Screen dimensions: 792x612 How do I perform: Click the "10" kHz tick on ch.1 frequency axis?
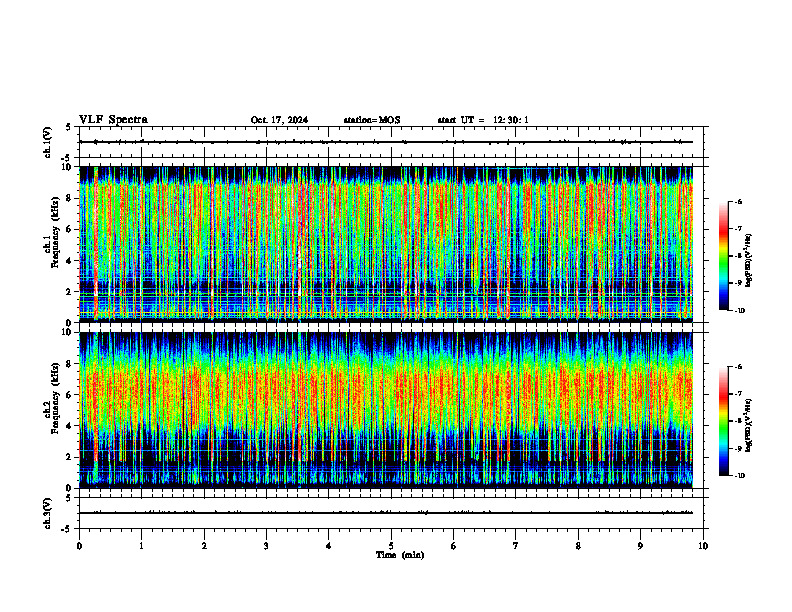69,167
